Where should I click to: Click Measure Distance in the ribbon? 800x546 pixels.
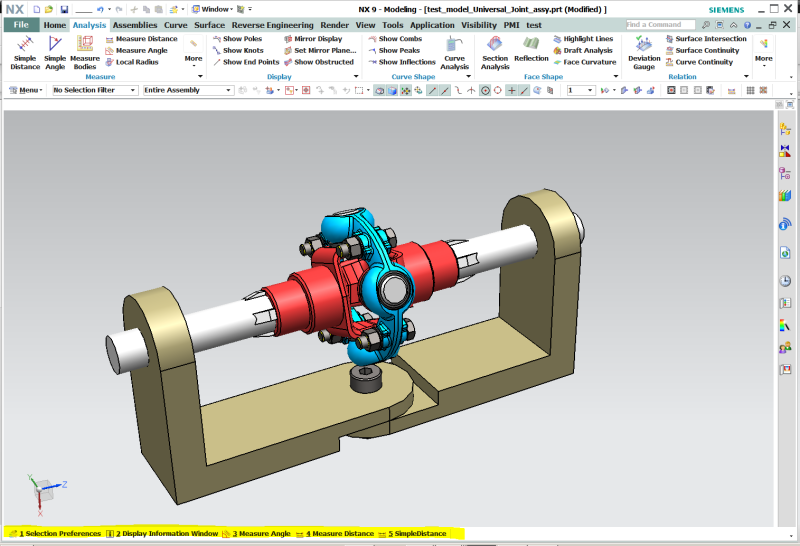(x=141, y=39)
